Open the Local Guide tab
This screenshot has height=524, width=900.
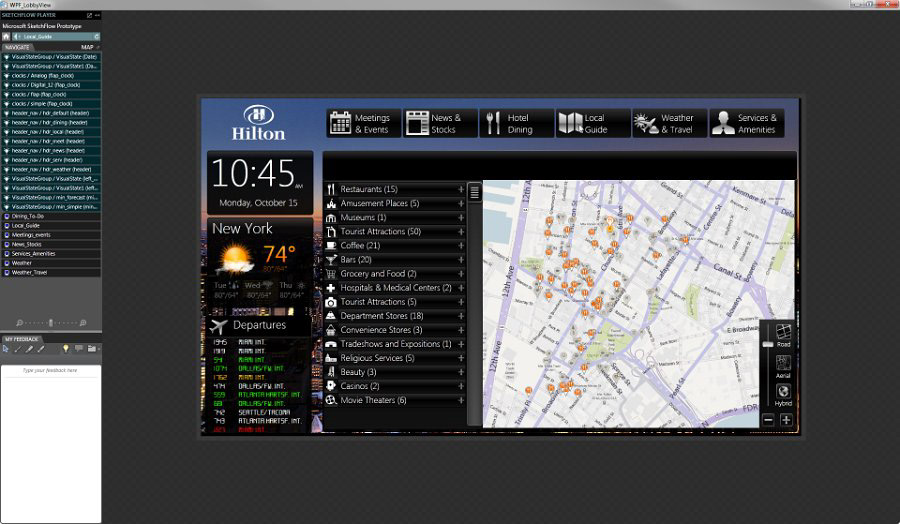click(x=593, y=123)
